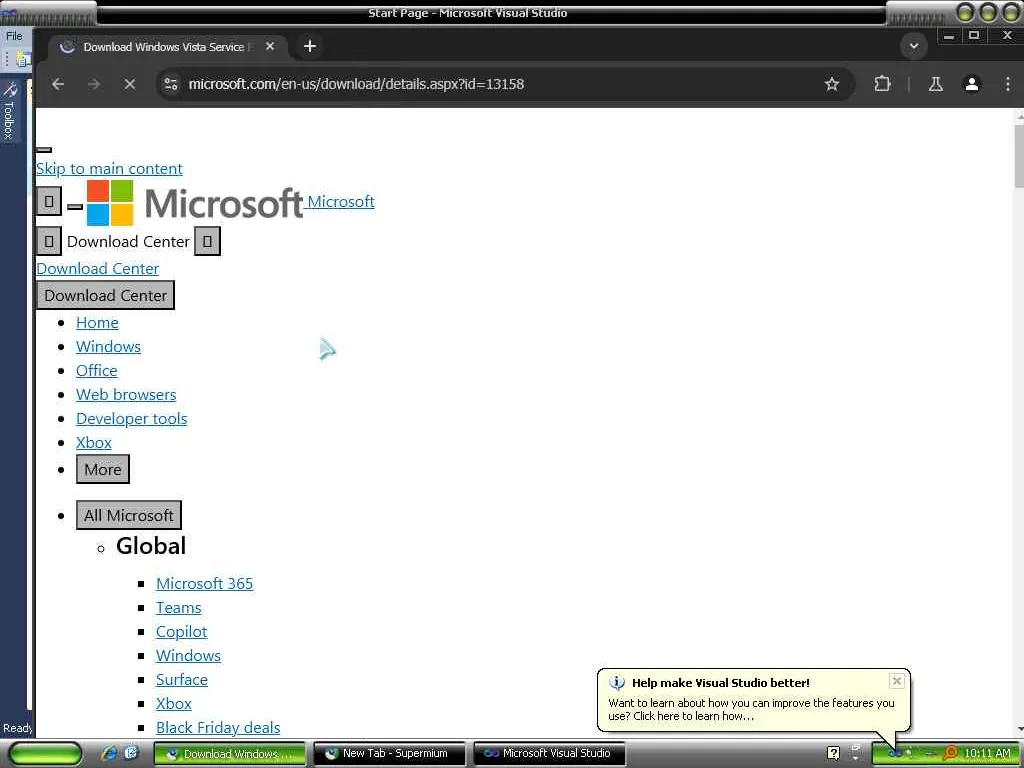Click the 10:11 AM system clock
This screenshot has height=768, width=1024.
pos(987,754)
